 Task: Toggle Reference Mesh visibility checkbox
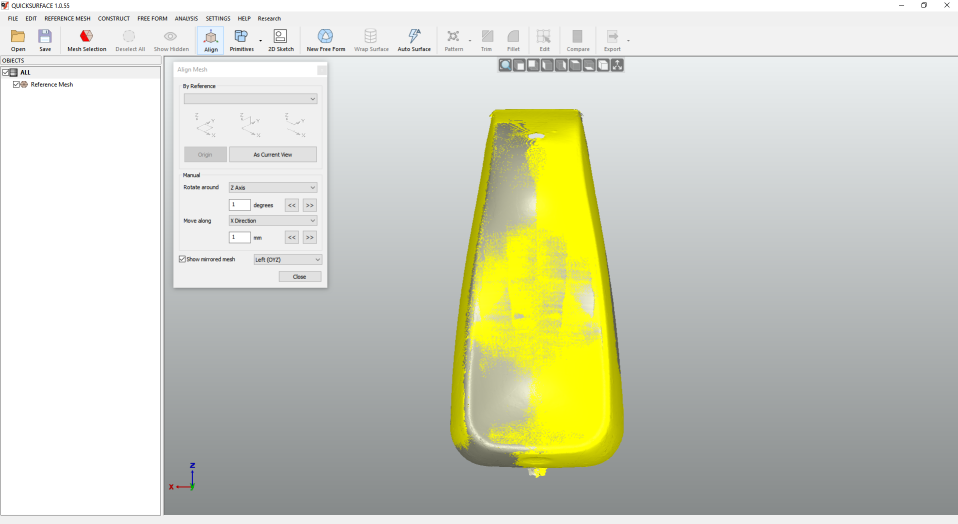(16, 85)
